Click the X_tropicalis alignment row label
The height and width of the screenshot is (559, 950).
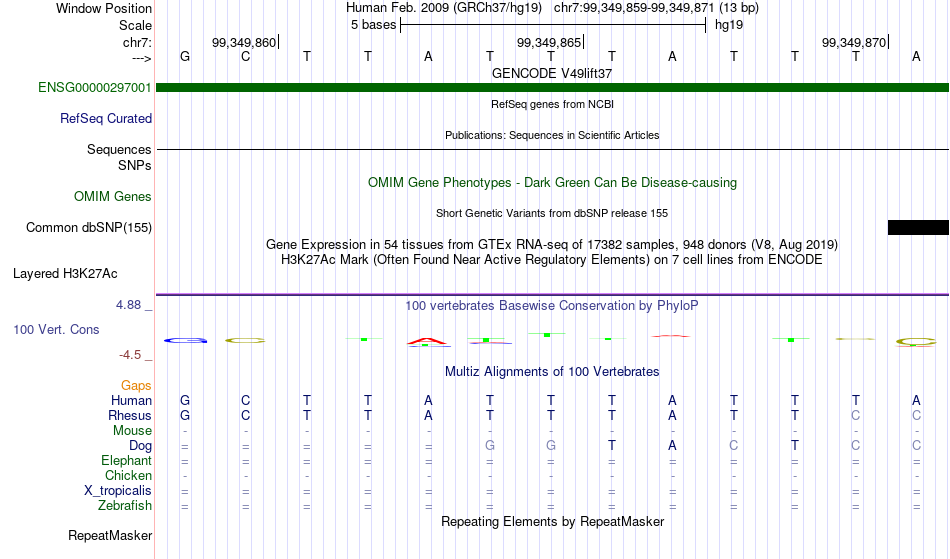tap(118, 491)
